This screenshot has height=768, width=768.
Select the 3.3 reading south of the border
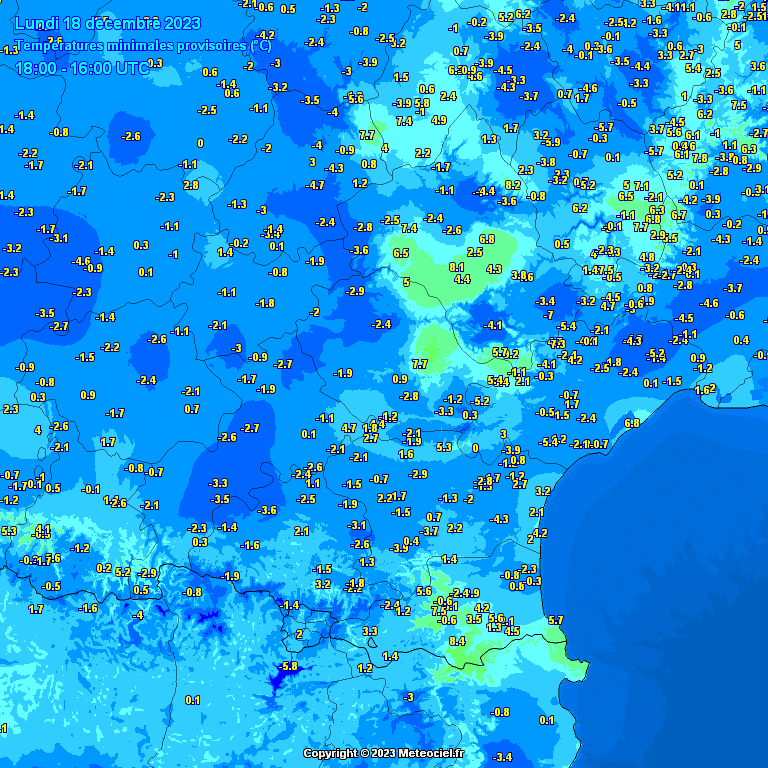[x=370, y=631]
